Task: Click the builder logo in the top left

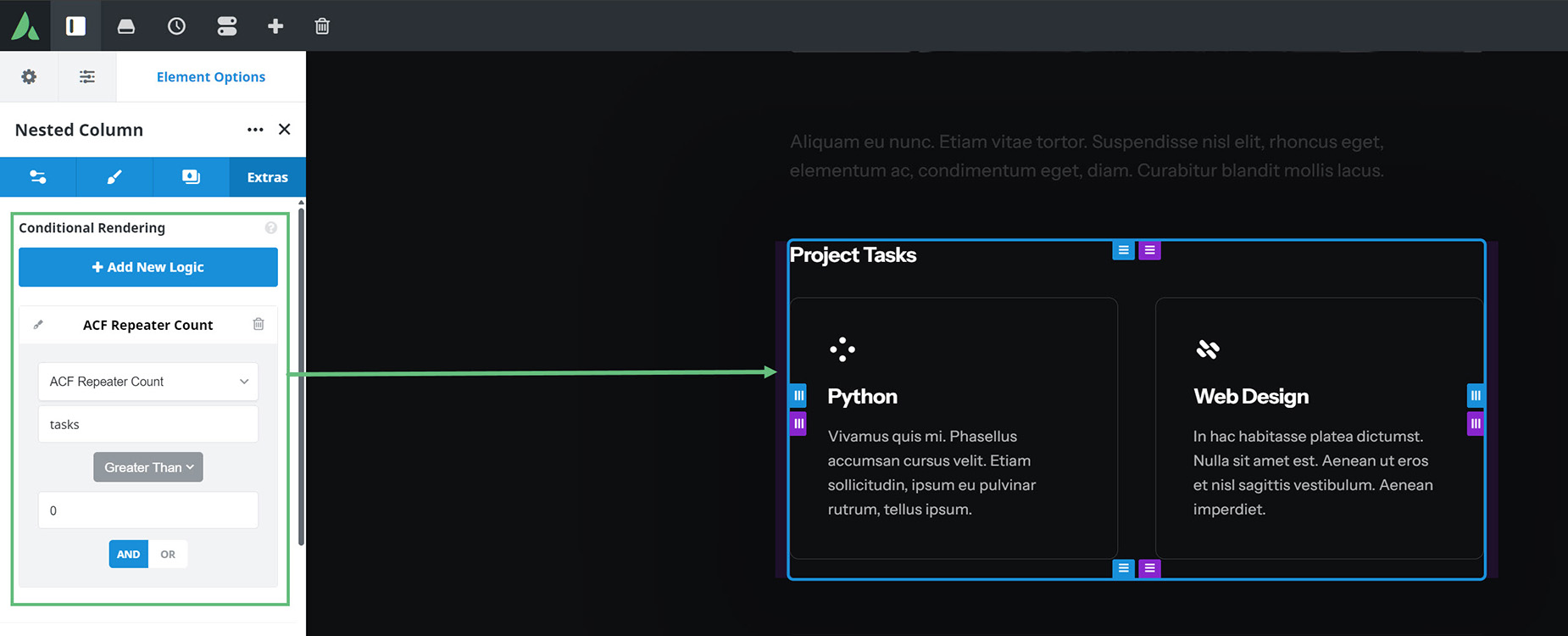Action: click(25, 25)
